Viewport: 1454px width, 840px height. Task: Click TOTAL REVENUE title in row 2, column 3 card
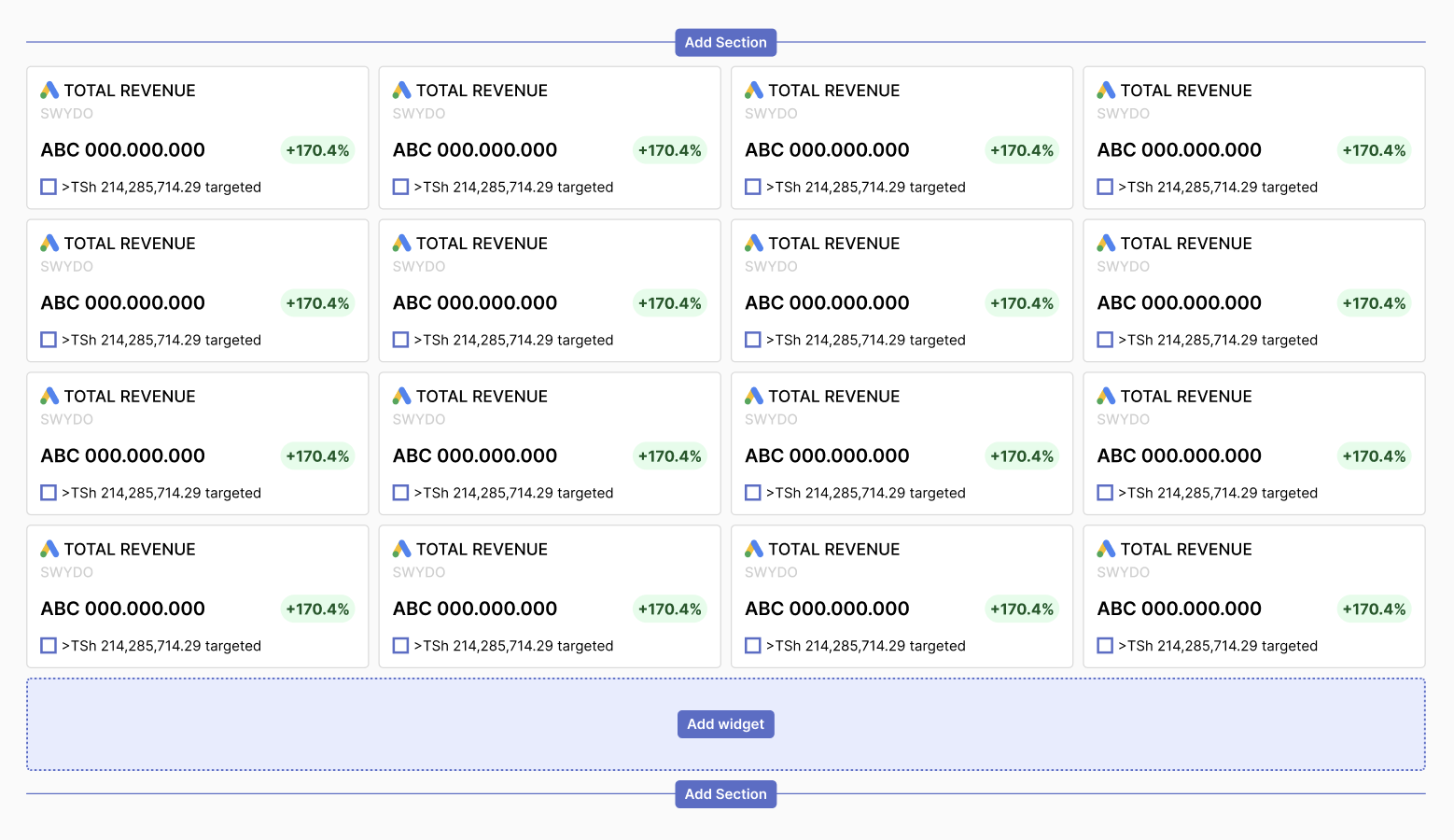pos(834,244)
